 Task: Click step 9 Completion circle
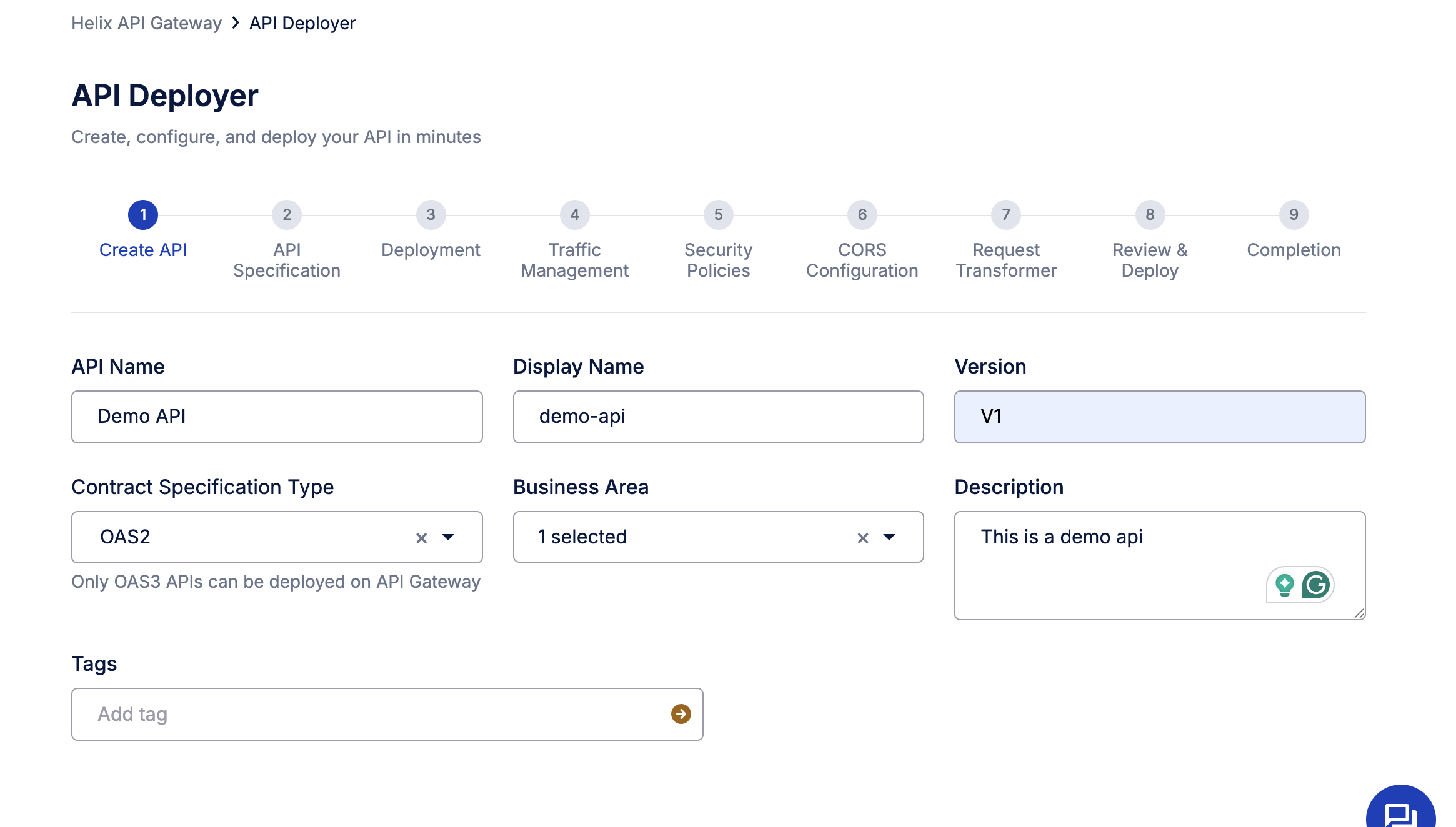[1294, 214]
